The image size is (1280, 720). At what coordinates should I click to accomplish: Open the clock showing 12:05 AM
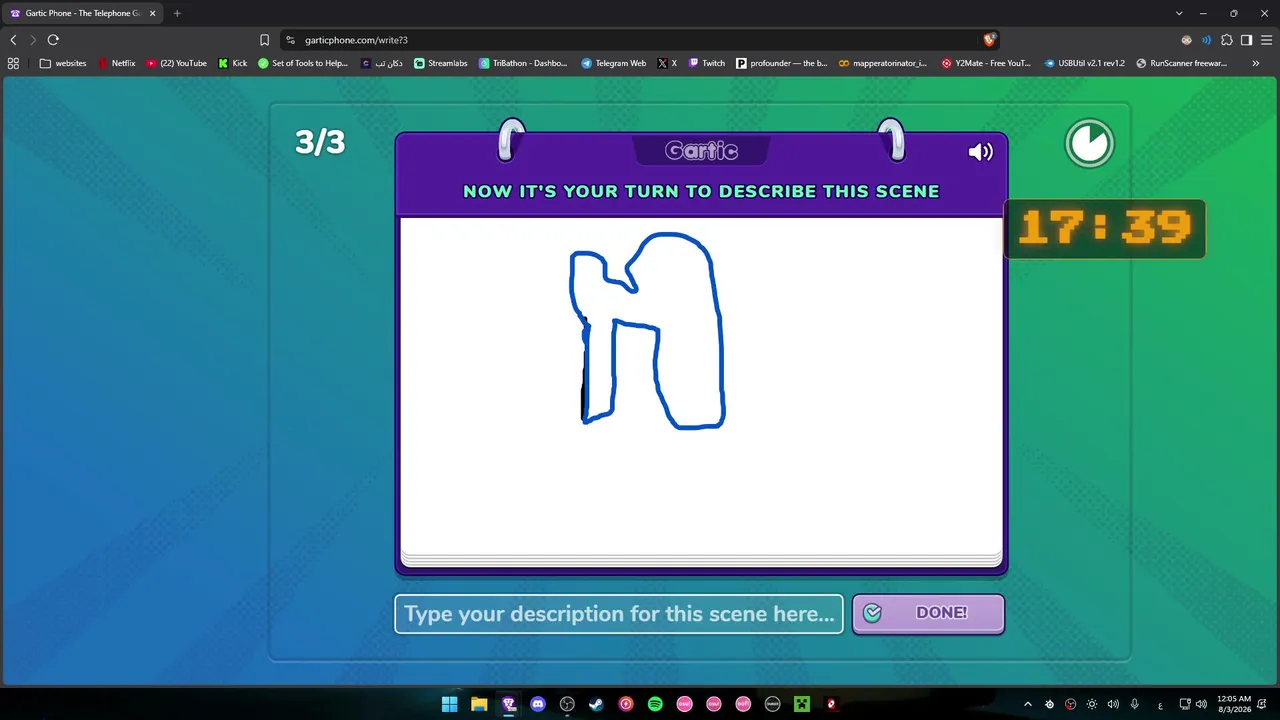click(1234, 704)
